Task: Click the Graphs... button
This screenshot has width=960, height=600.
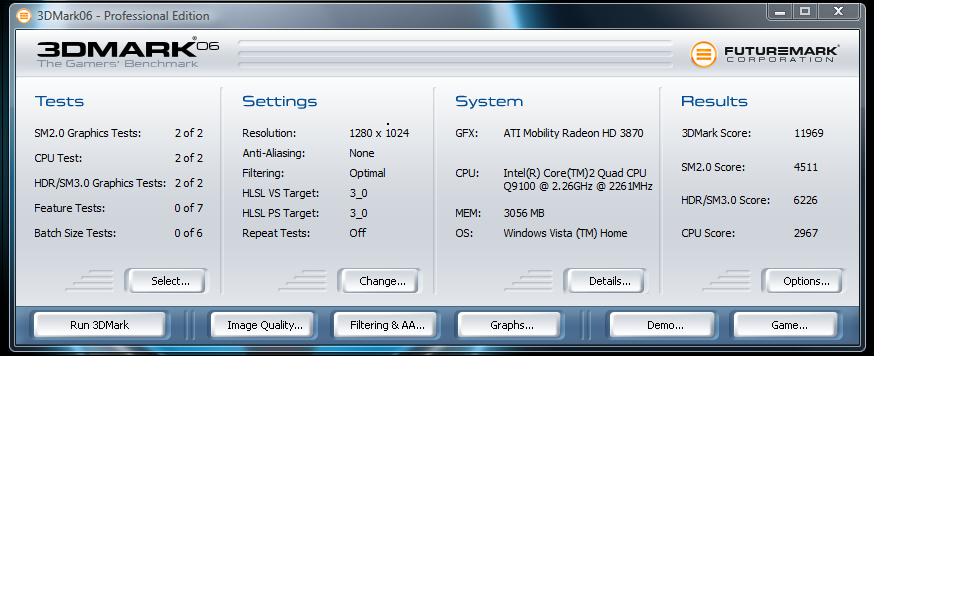Action: 510,325
